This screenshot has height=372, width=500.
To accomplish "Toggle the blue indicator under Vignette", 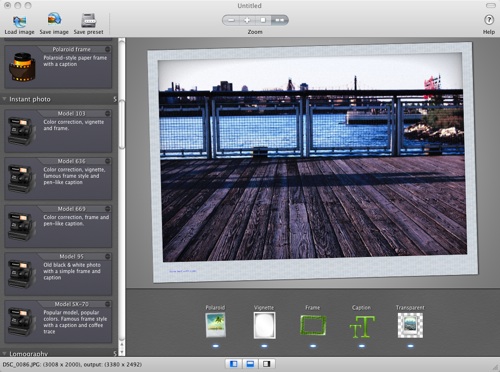I will coord(264,346).
